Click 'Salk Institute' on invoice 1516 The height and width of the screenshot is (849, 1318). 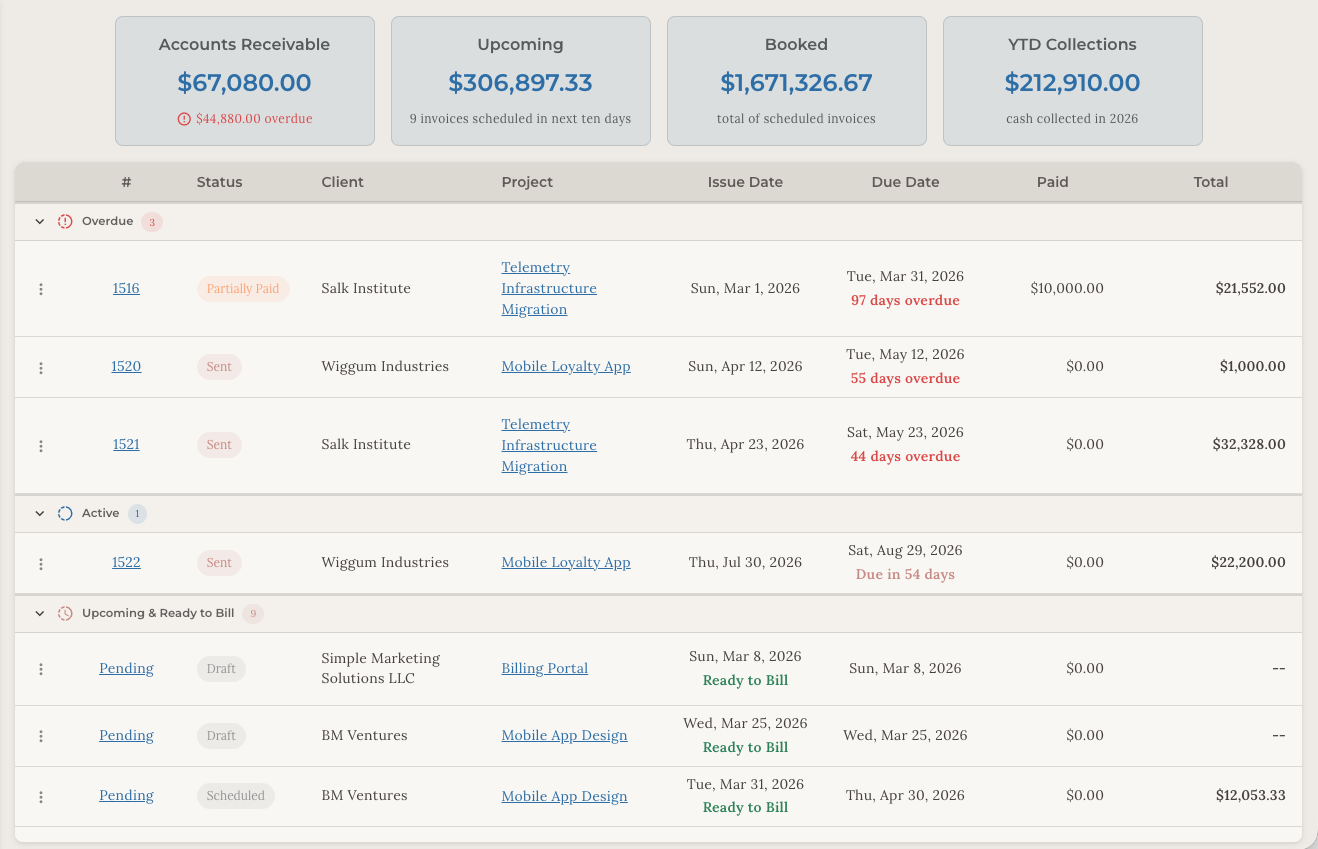(366, 288)
